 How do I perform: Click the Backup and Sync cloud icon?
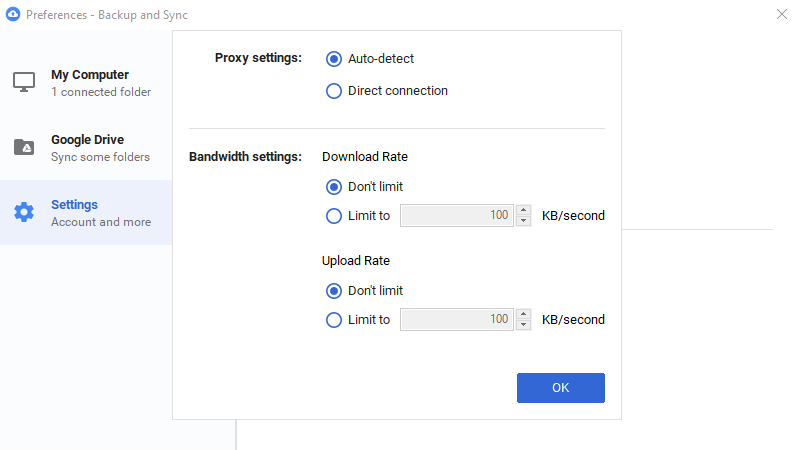[12, 15]
